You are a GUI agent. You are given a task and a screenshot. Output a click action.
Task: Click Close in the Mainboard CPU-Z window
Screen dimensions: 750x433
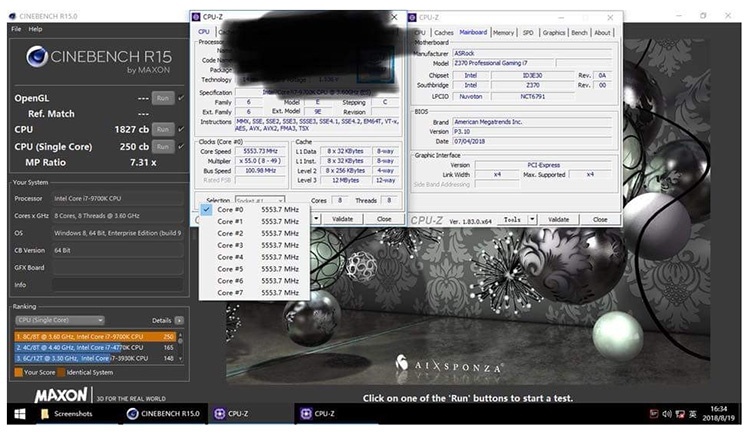click(x=600, y=220)
